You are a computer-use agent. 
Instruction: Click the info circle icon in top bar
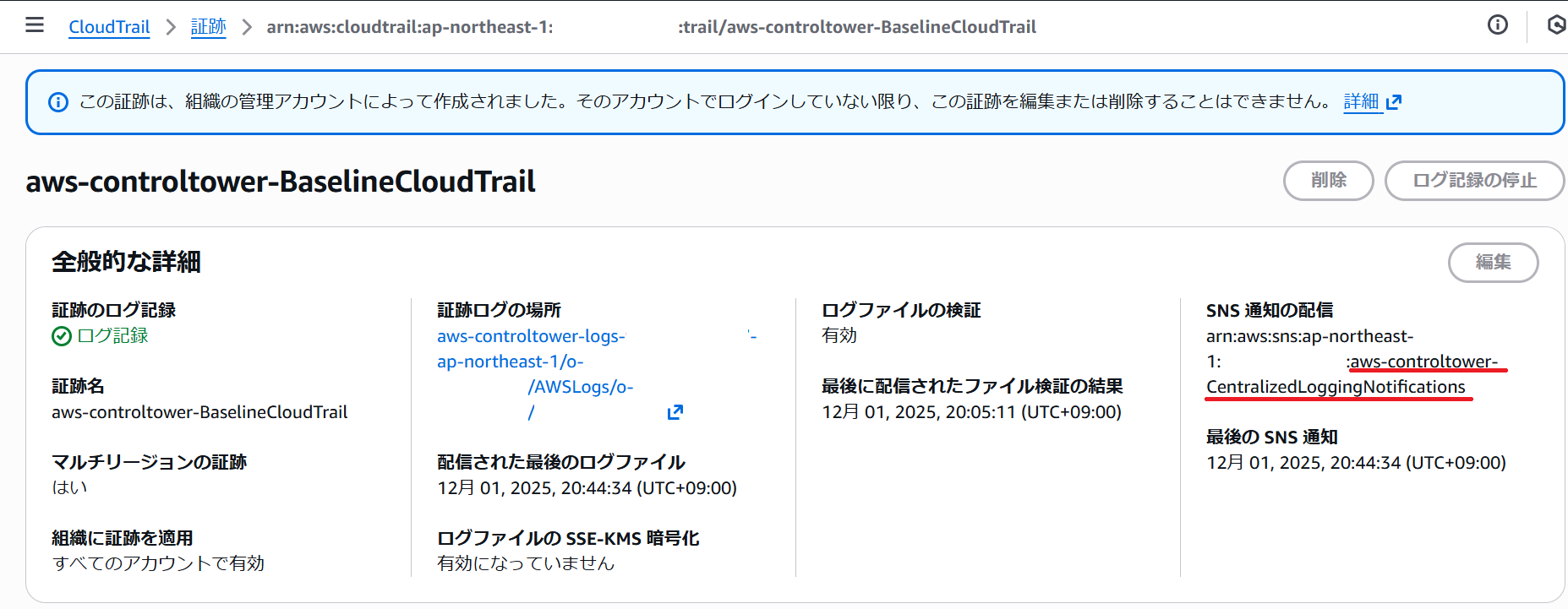1497,25
